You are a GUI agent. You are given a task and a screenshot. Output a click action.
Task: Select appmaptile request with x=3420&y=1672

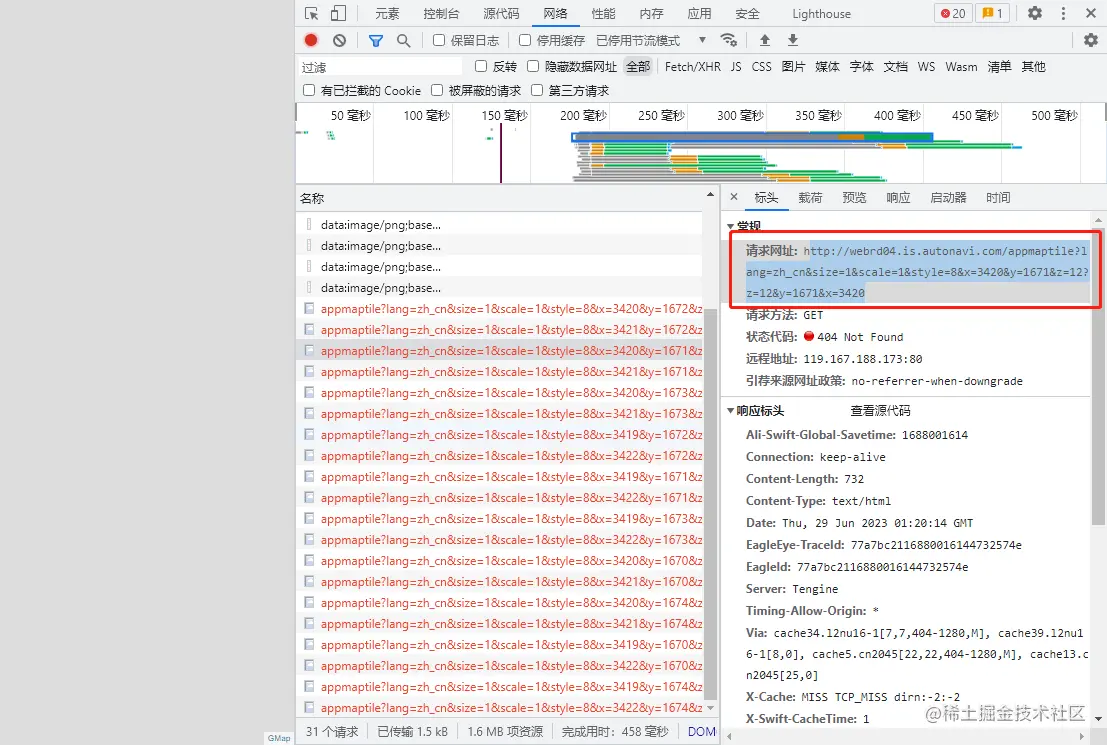pos(500,309)
